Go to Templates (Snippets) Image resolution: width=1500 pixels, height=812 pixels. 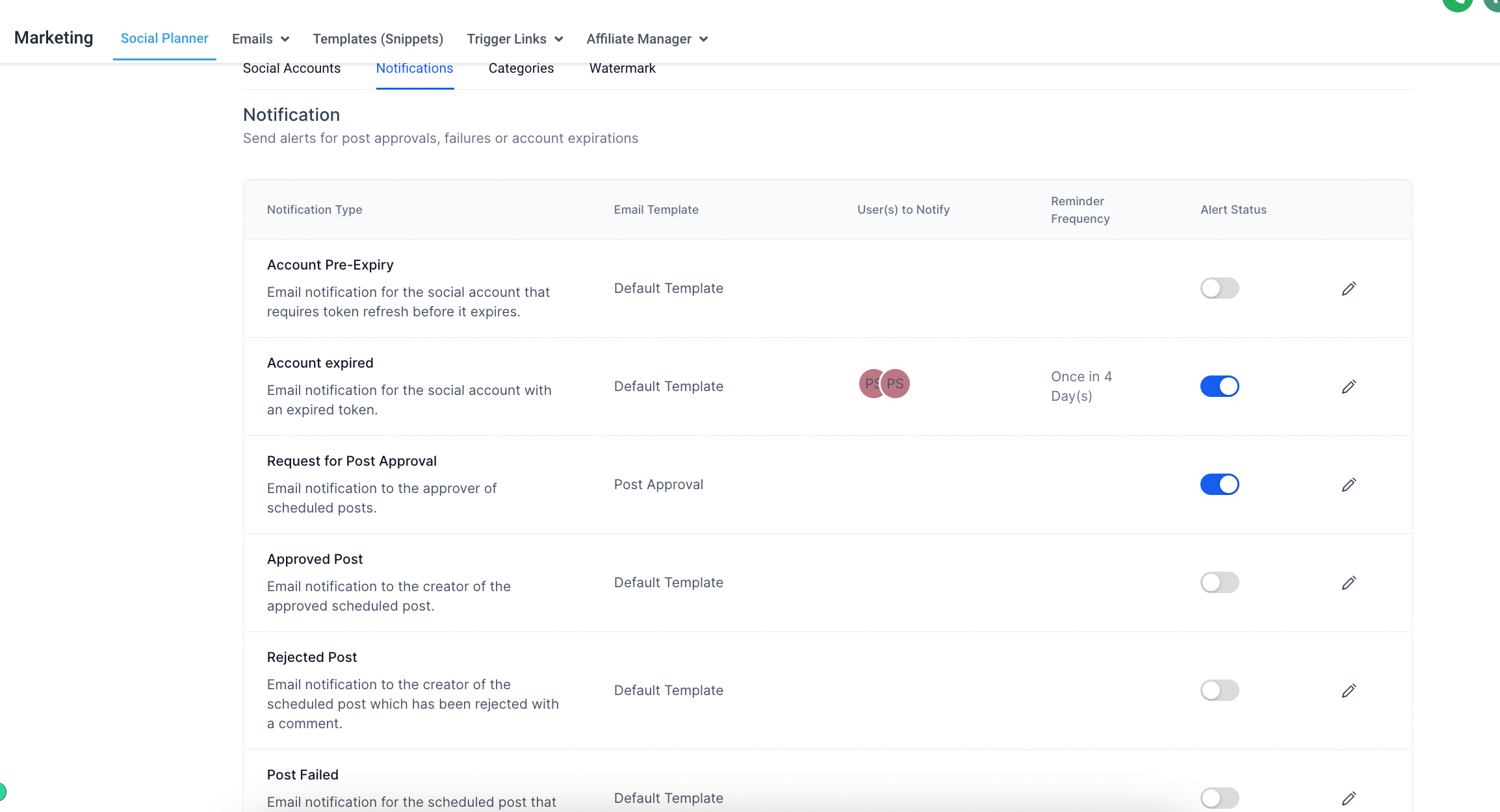pos(378,39)
